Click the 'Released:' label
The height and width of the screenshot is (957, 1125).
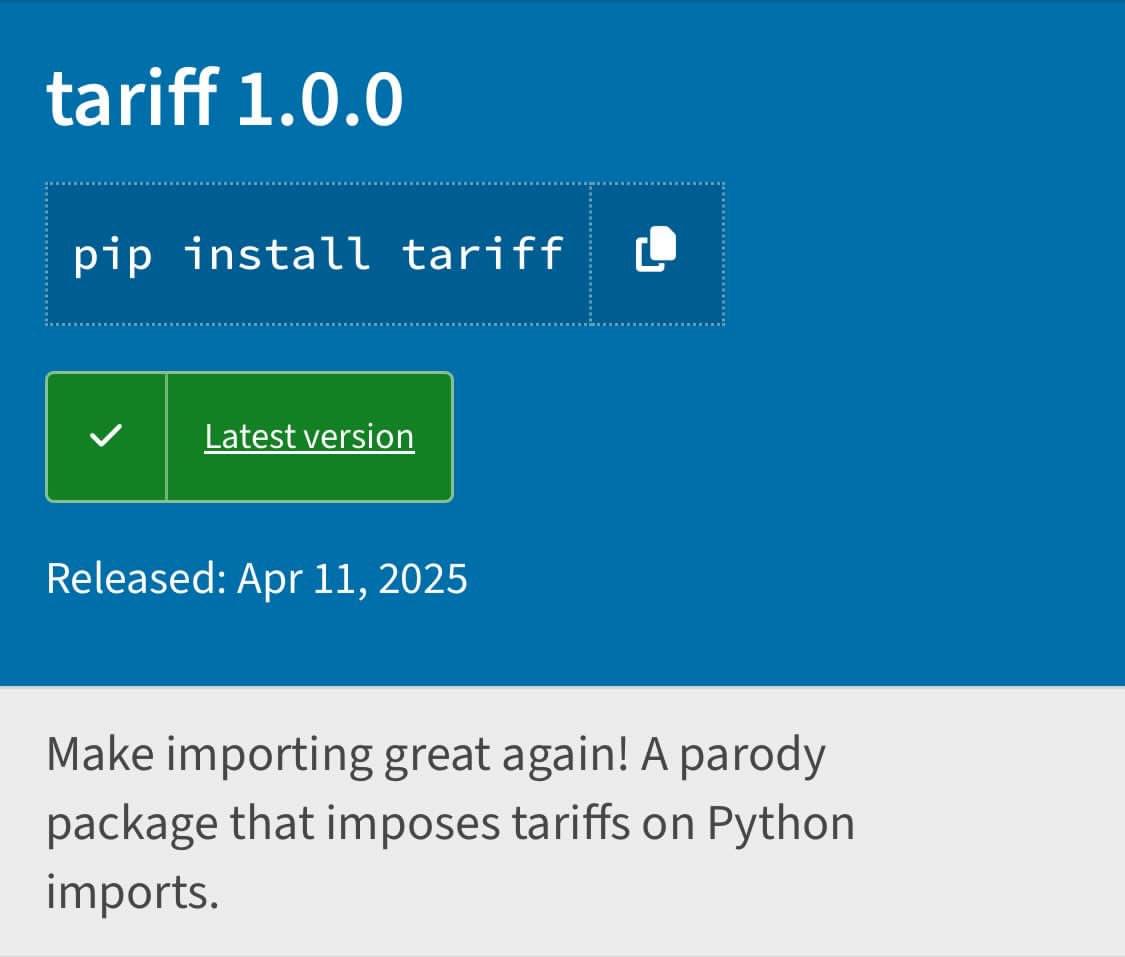136,578
